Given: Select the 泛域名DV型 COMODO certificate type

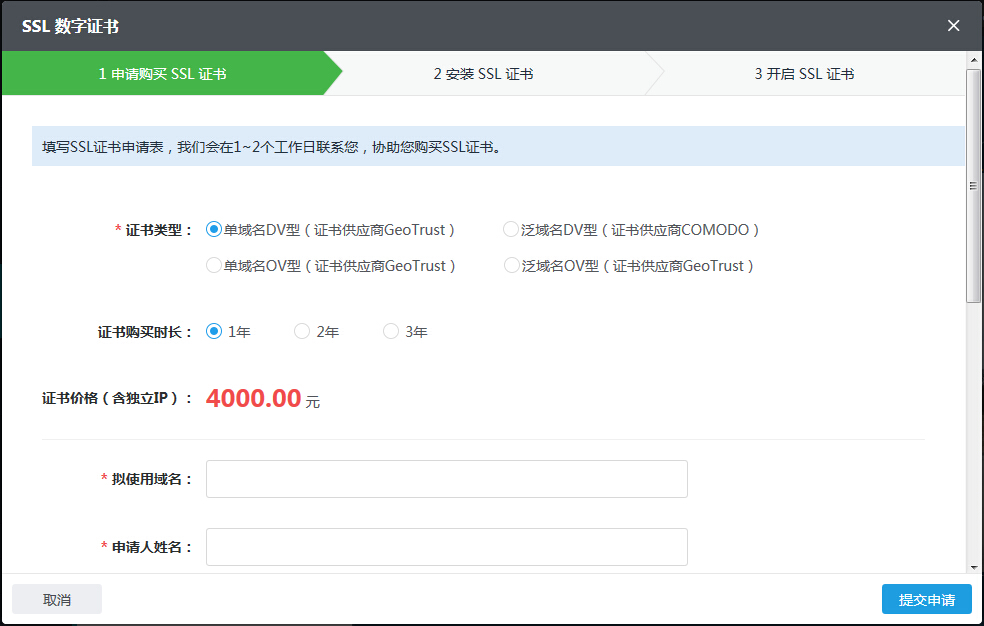Looking at the screenshot, I should tap(510, 228).
